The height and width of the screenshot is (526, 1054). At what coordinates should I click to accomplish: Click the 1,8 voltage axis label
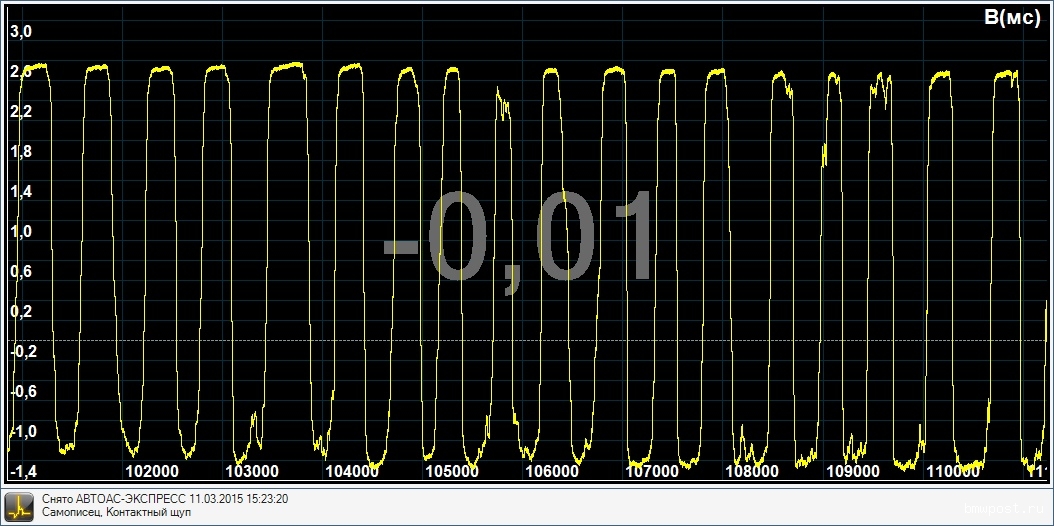click(21, 152)
